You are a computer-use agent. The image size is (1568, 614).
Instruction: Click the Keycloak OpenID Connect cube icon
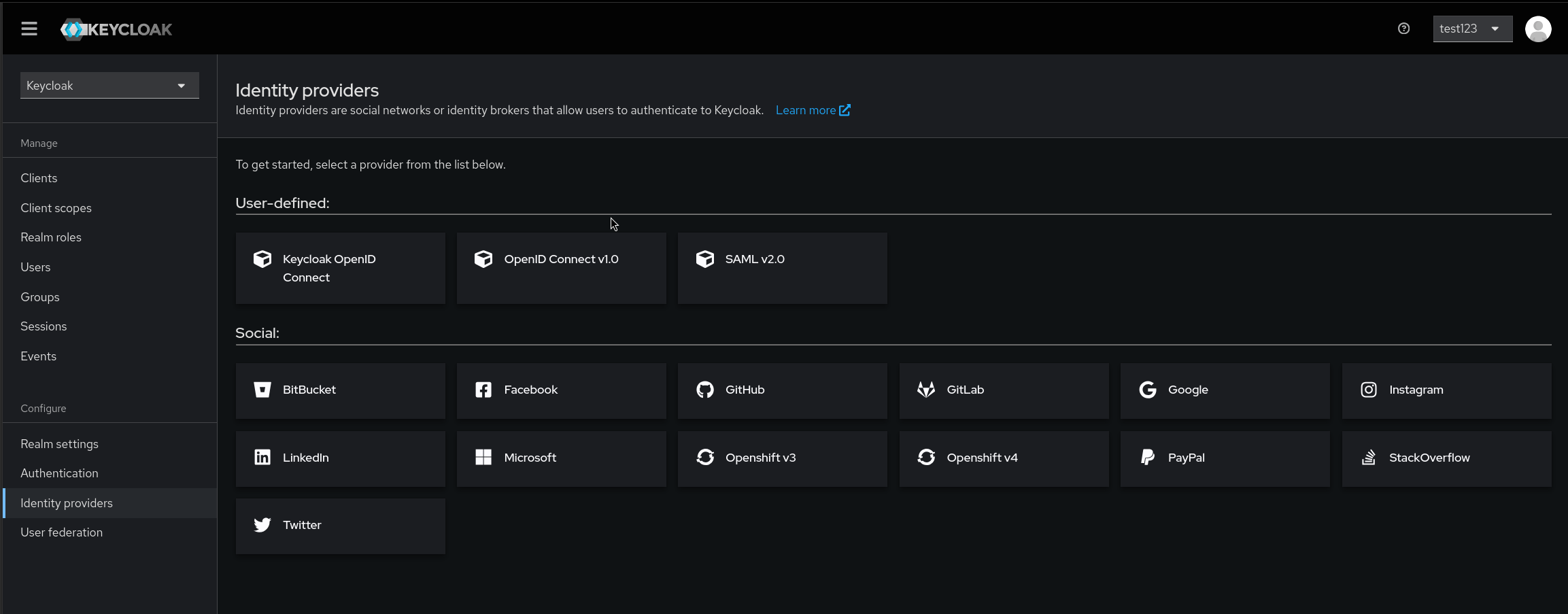coord(262,259)
